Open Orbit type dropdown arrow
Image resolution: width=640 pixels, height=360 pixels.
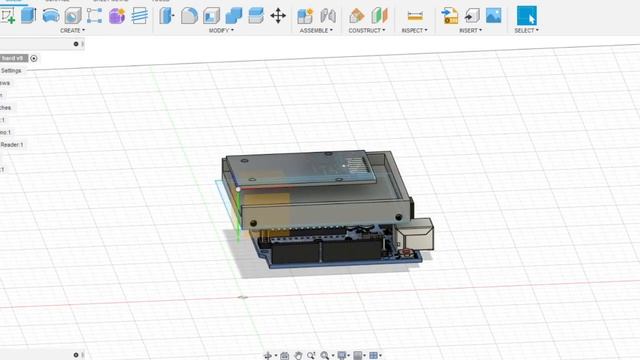[276, 356]
